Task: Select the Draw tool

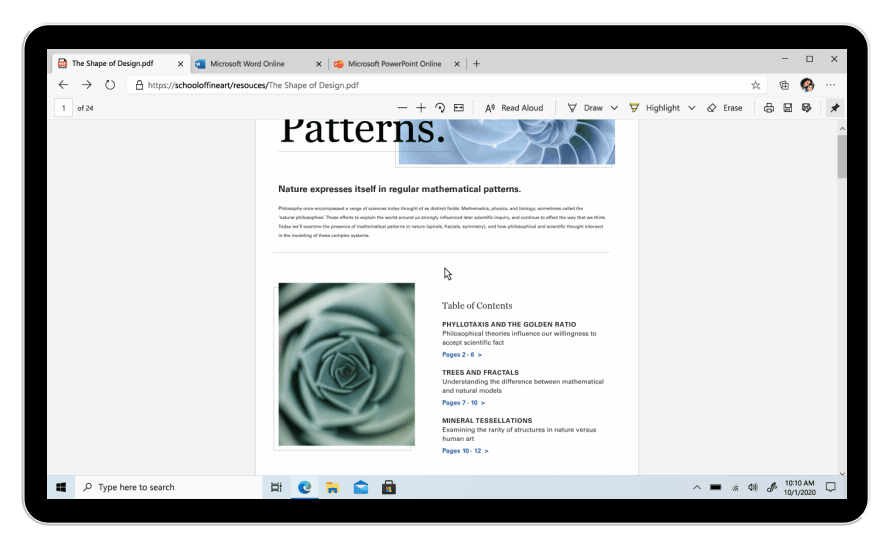Action: tap(585, 108)
